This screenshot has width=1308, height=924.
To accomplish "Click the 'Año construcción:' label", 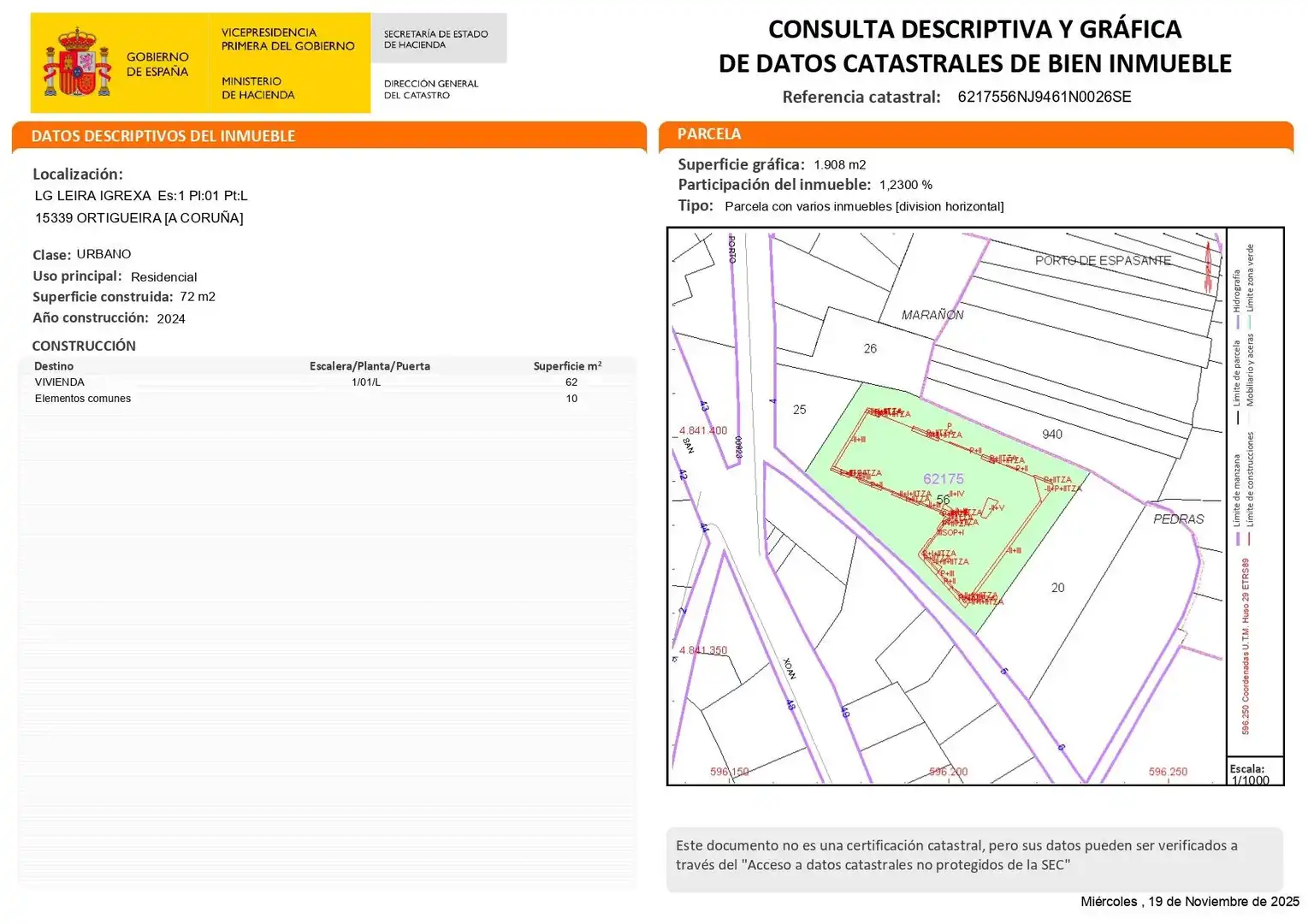I will tap(91, 317).
